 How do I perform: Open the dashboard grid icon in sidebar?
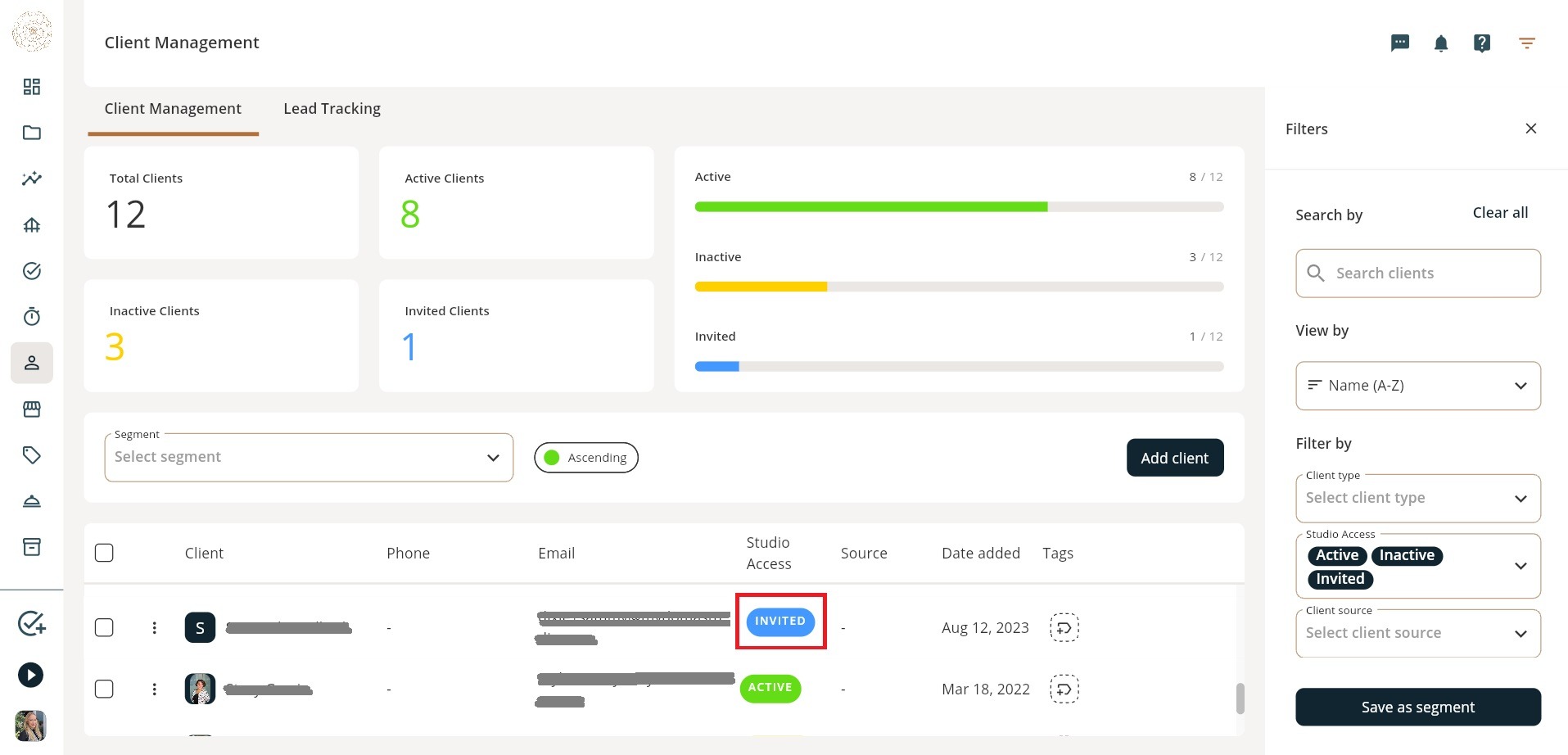coord(32,87)
